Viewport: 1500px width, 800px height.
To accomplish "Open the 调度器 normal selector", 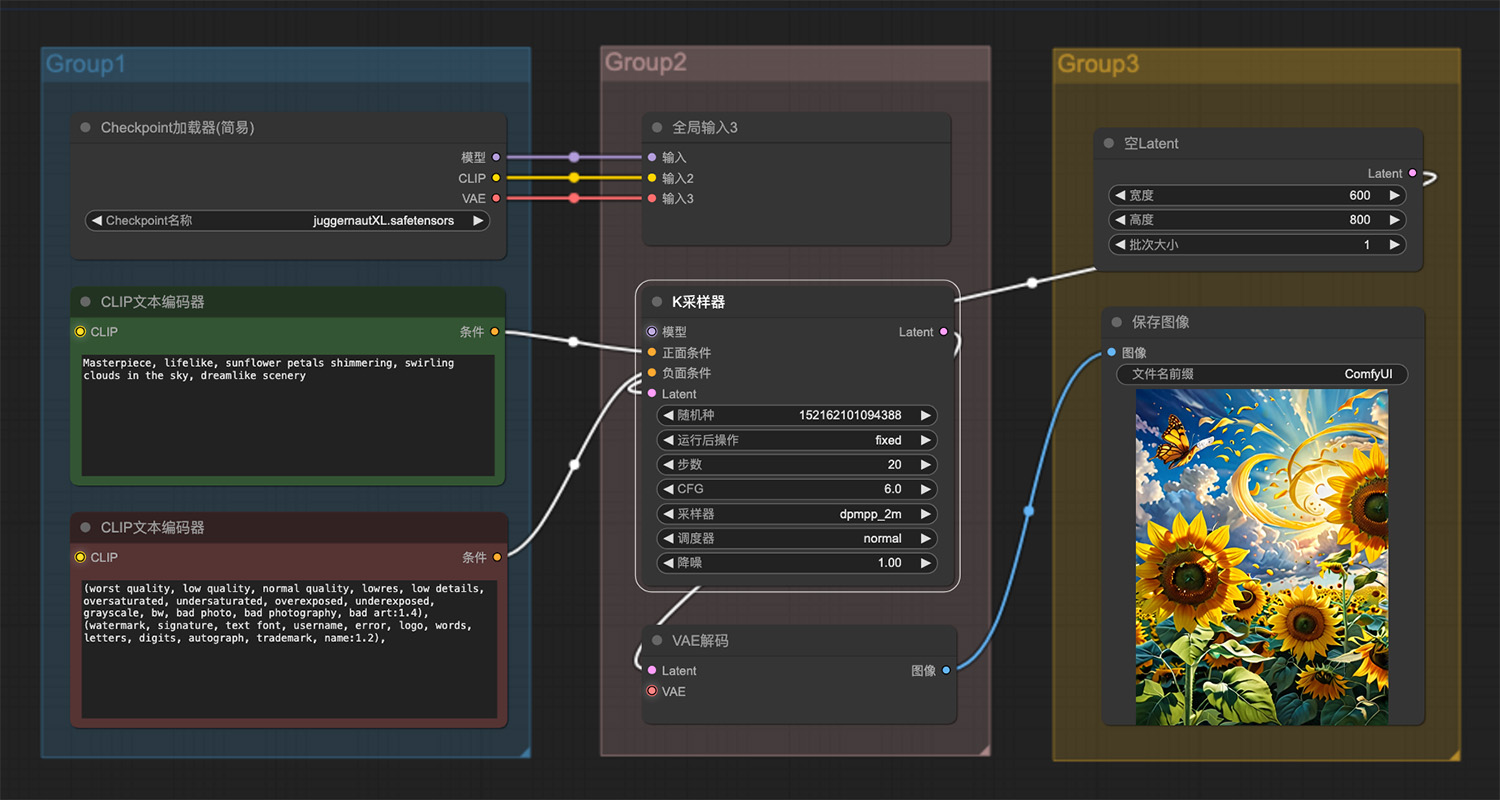I will pos(797,538).
